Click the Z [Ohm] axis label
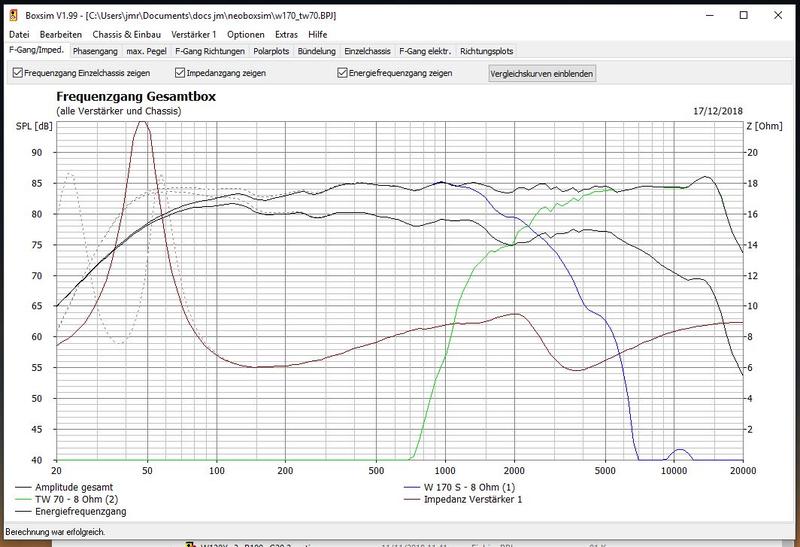The image size is (800, 547). [764, 126]
